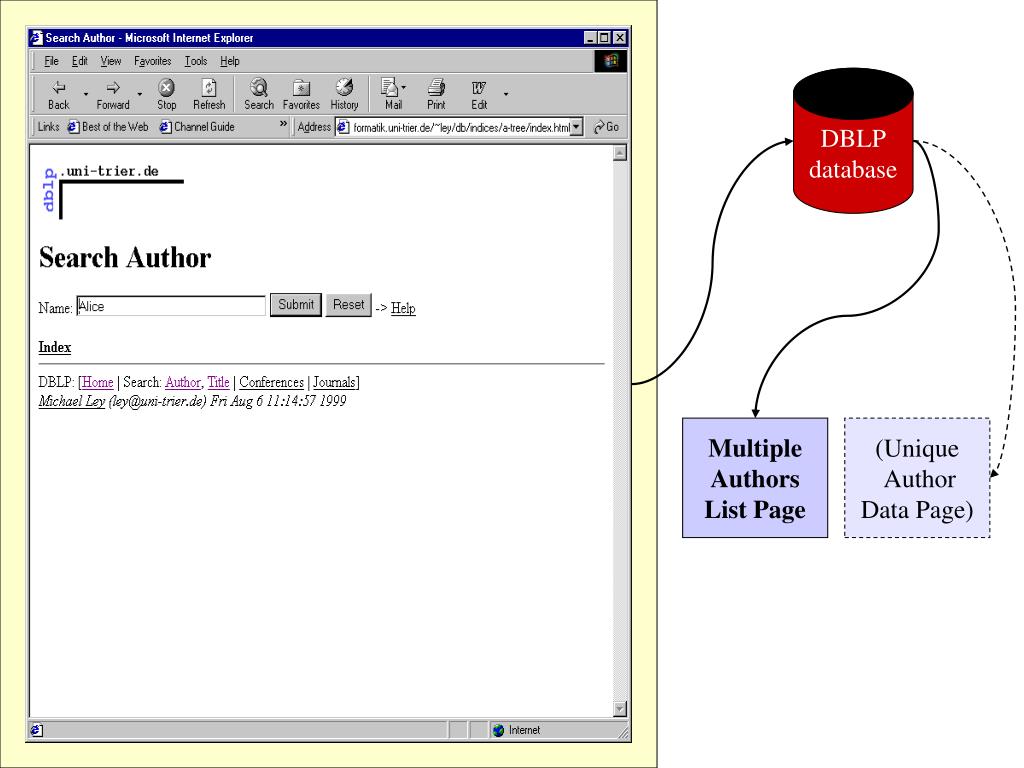
Task: Open the Favorites toolbar icon
Action: (x=301, y=94)
